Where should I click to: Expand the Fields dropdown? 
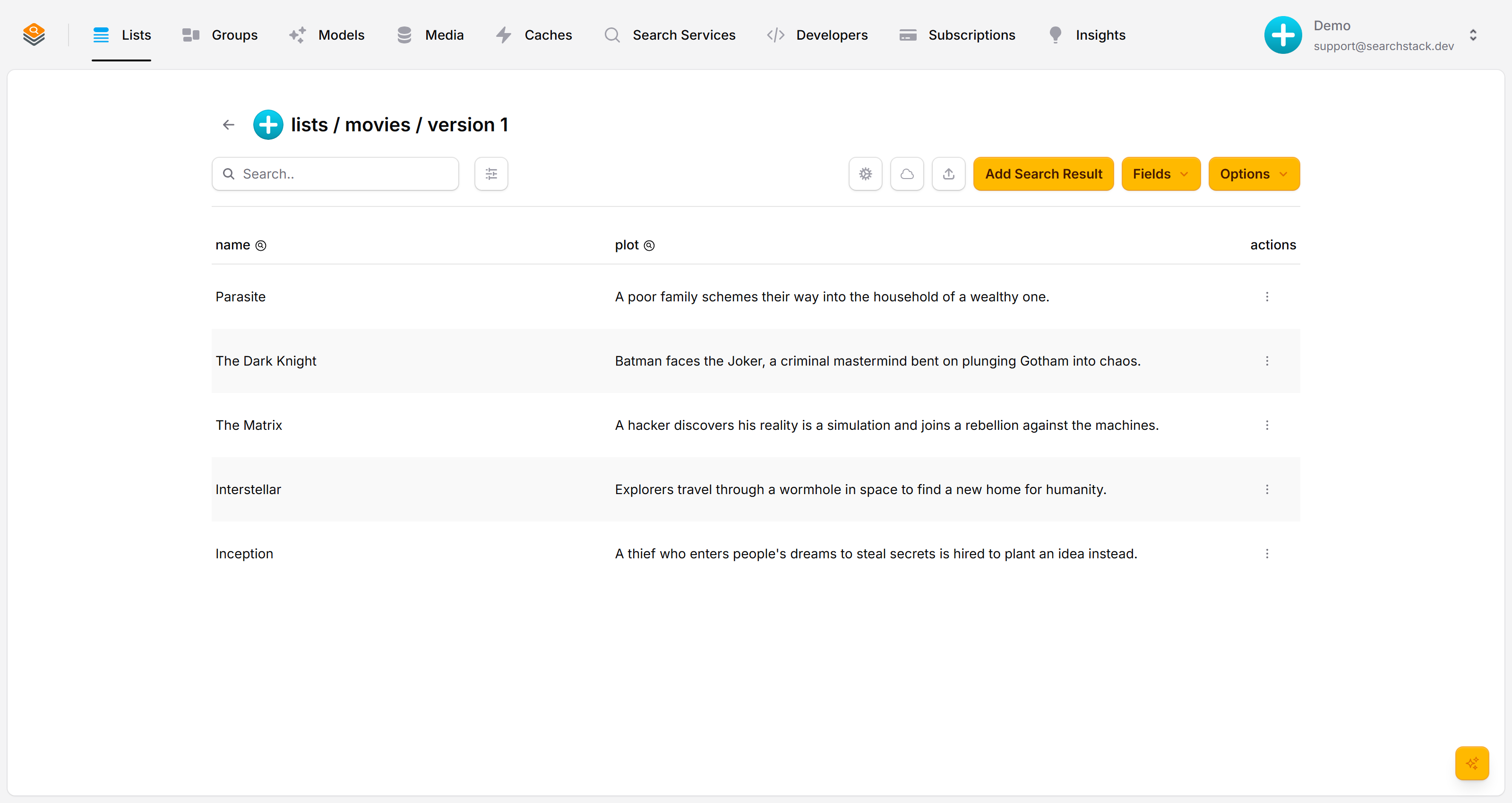pos(1160,174)
